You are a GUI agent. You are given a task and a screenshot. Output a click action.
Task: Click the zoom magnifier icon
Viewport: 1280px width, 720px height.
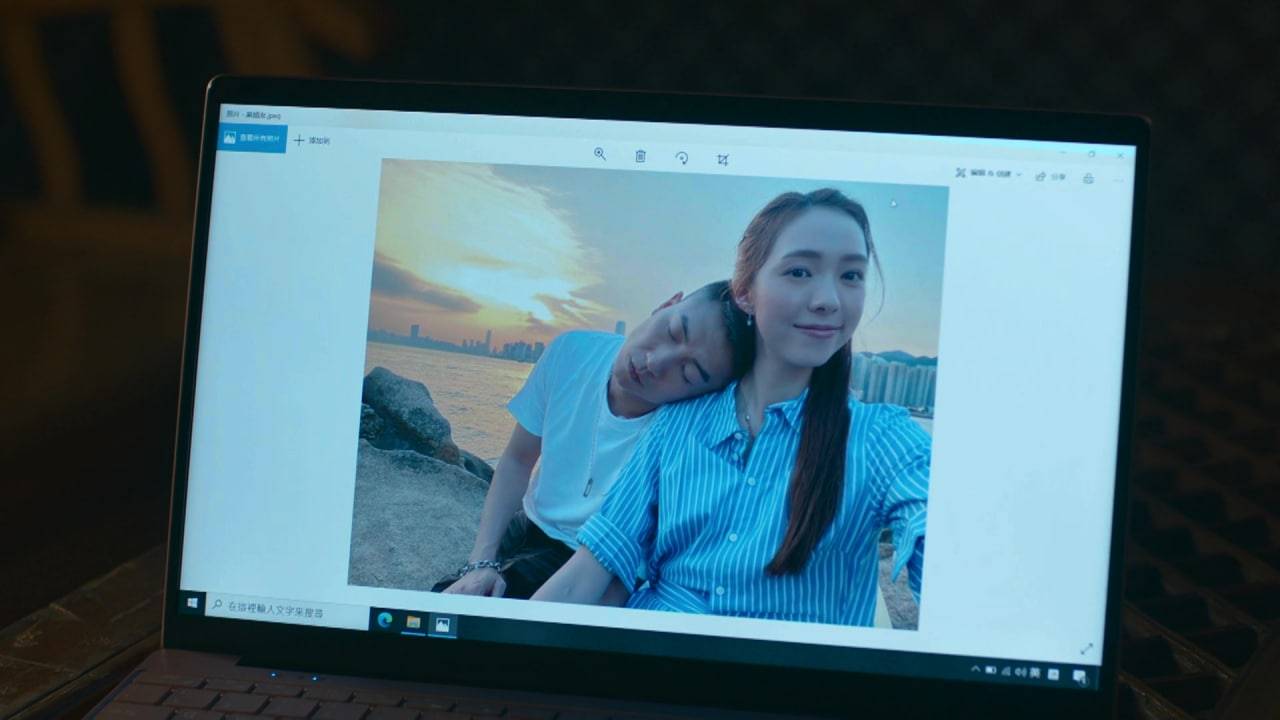pyautogui.click(x=600, y=154)
